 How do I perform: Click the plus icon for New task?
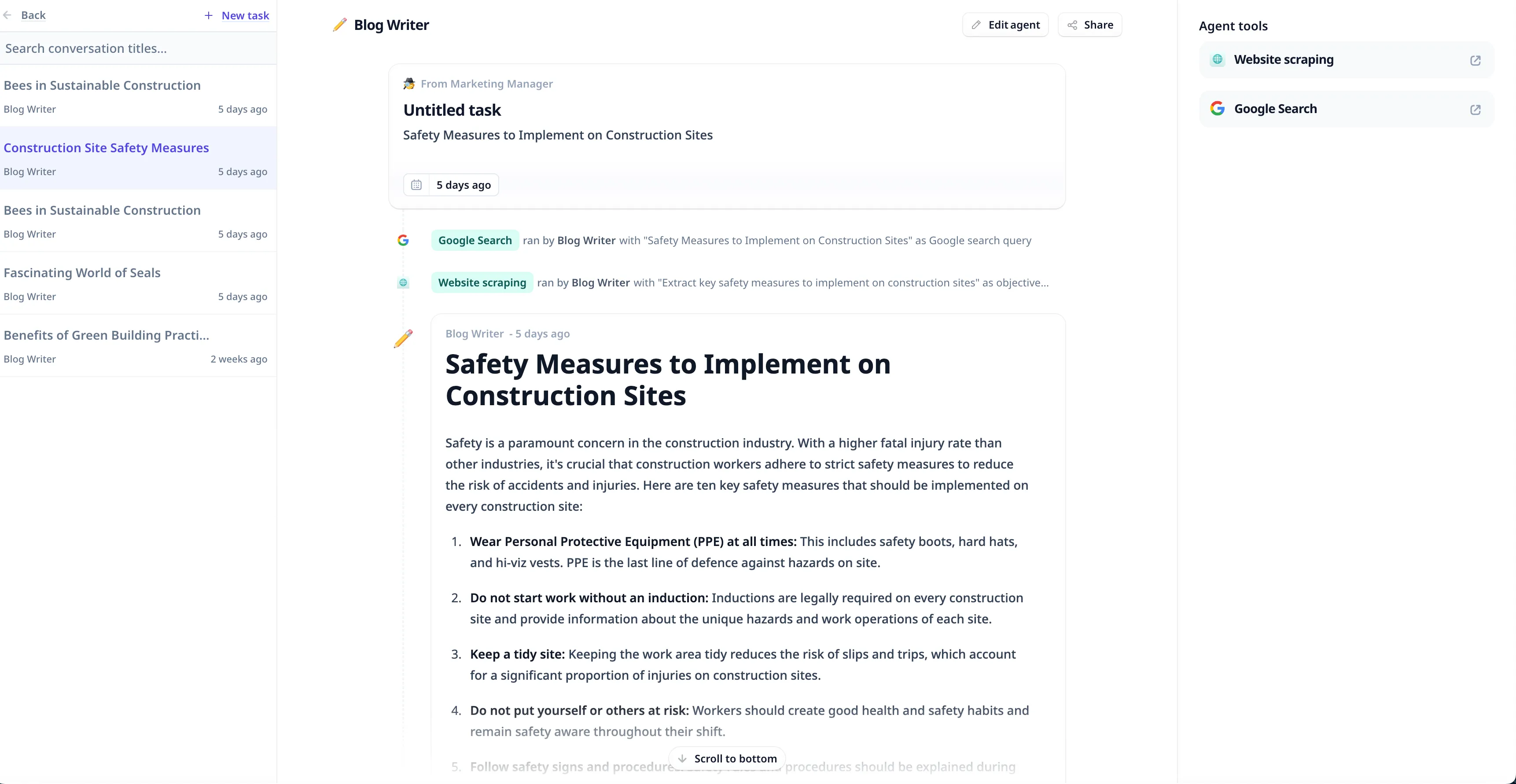208,16
